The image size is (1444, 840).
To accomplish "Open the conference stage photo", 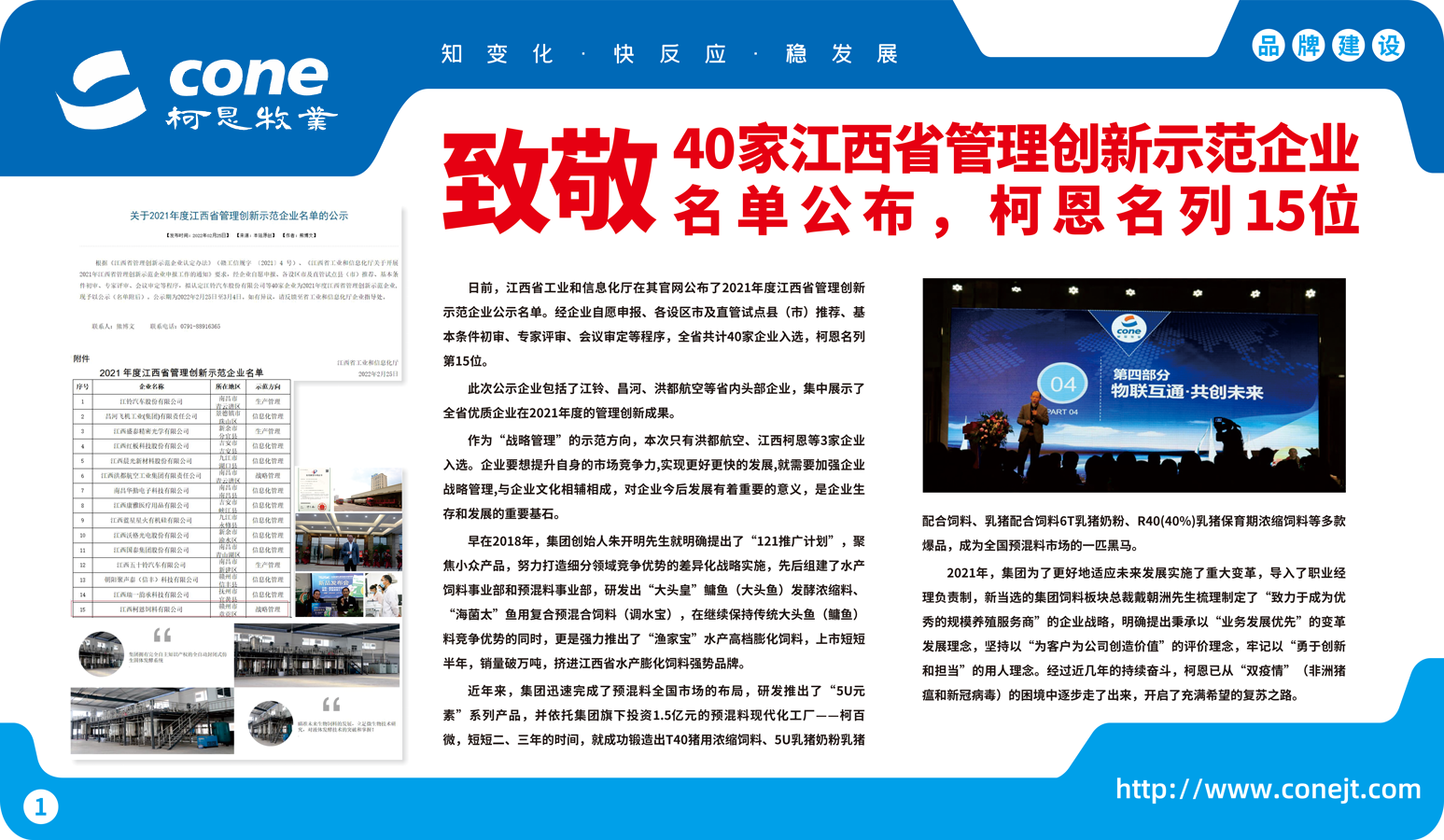I will pyautogui.click(x=1134, y=385).
